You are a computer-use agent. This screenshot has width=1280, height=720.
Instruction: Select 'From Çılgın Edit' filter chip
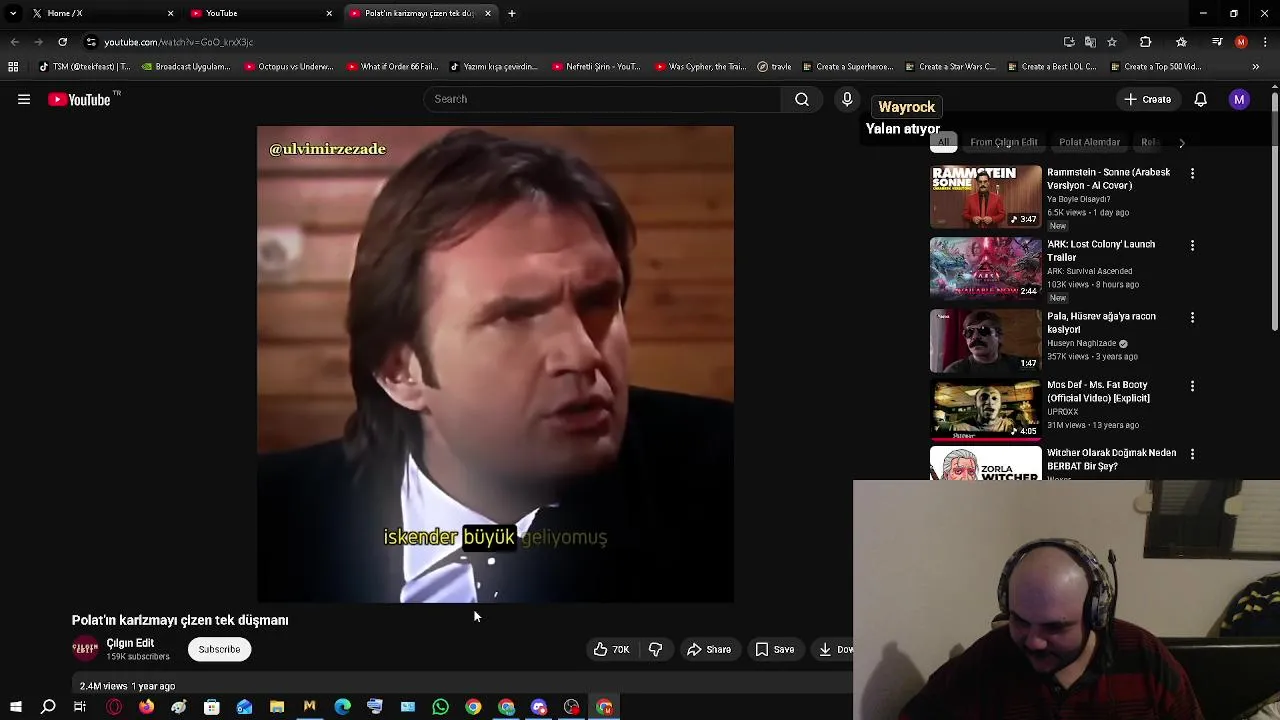click(1003, 142)
